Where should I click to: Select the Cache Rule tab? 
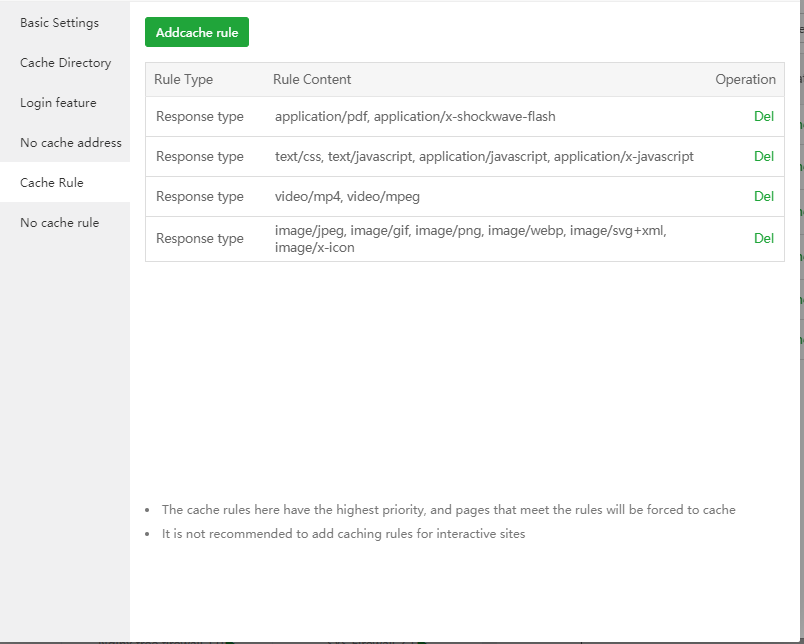coord(52,183)
